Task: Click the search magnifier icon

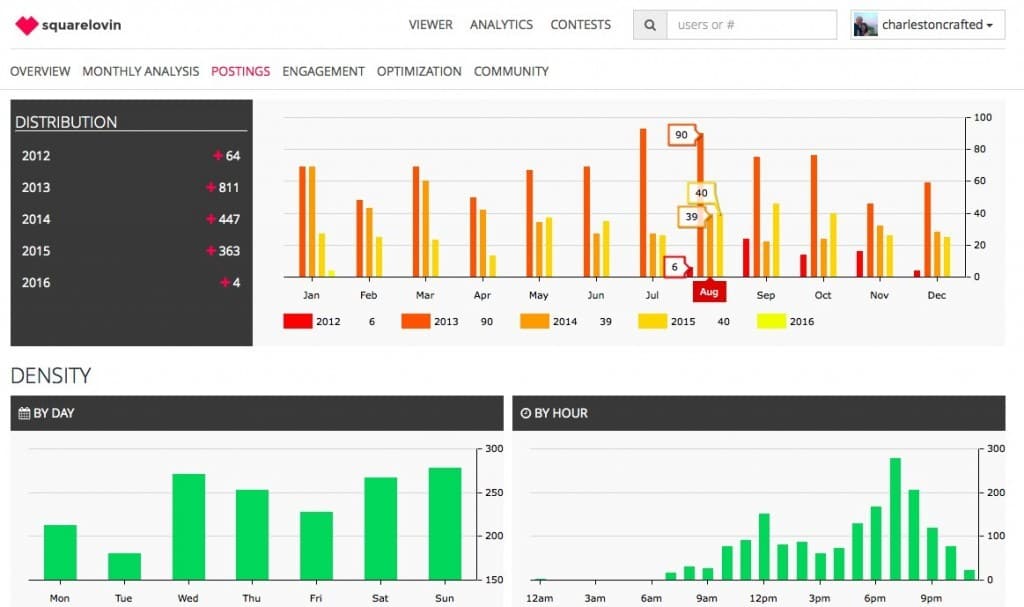Action: [x=650, y=25]
